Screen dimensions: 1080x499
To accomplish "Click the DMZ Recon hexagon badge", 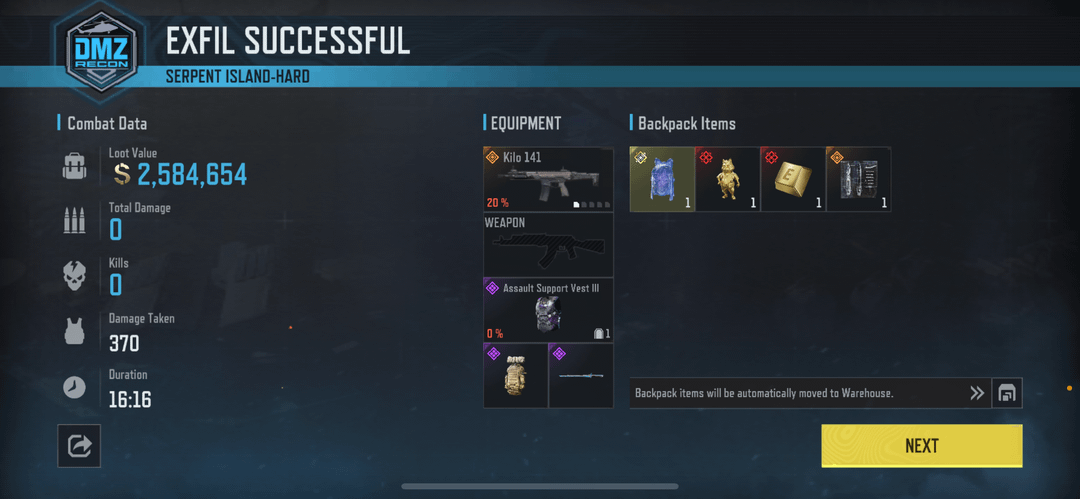I will 101,50.
